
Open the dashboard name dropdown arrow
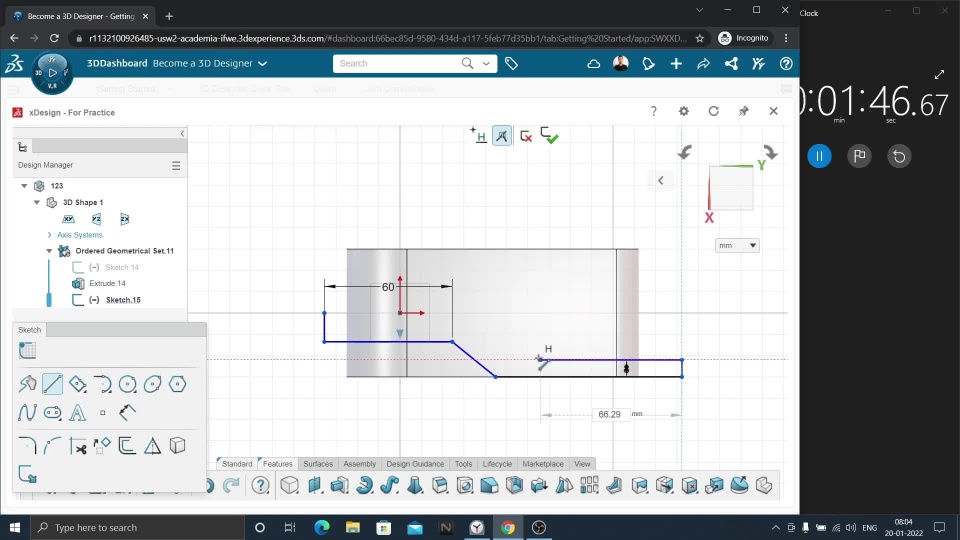tap(263, 63)
